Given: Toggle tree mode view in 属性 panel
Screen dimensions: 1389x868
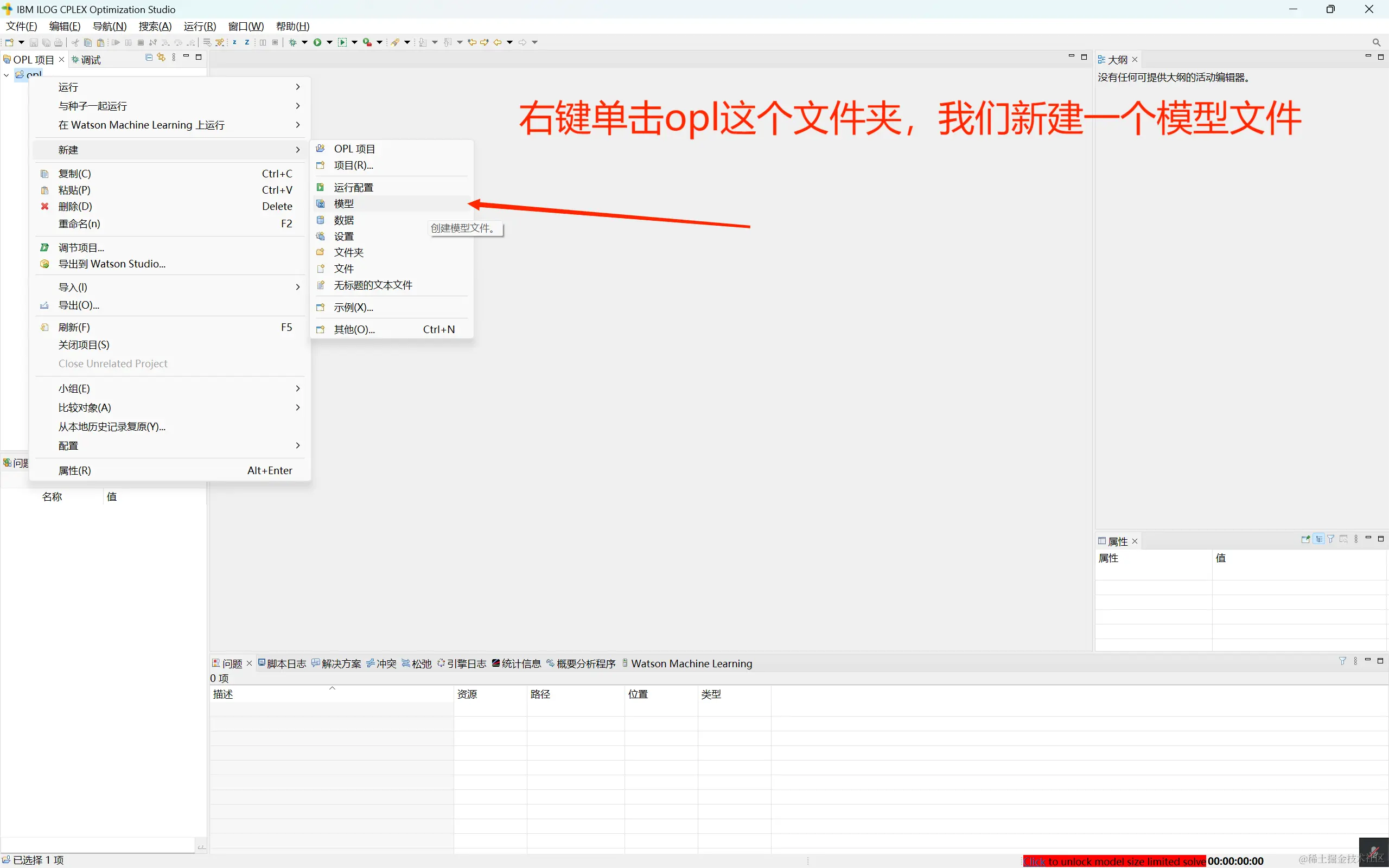Looking at the screenshot, I should (1319, 540).
